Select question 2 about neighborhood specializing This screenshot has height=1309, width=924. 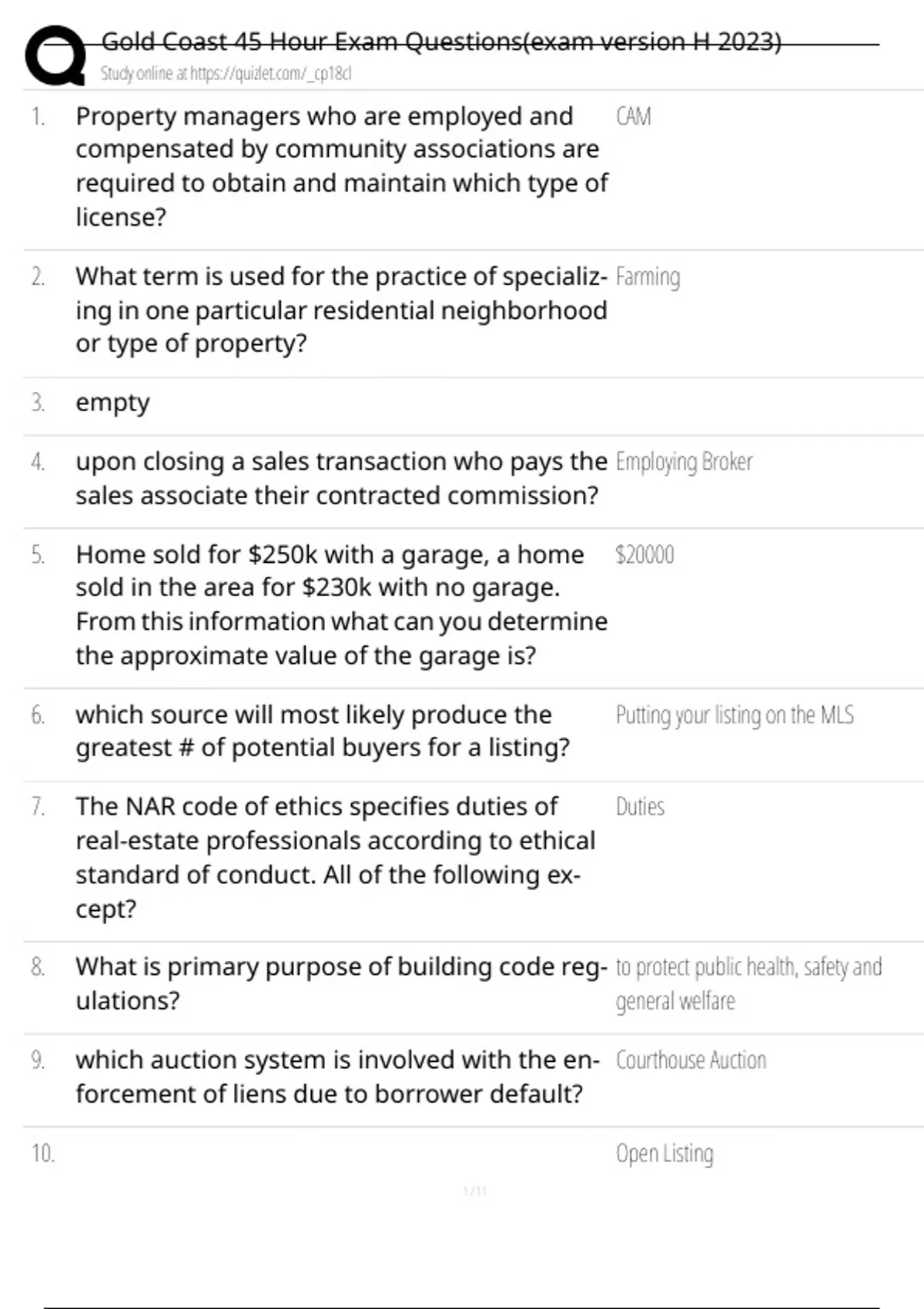click(x=342, y=310)
